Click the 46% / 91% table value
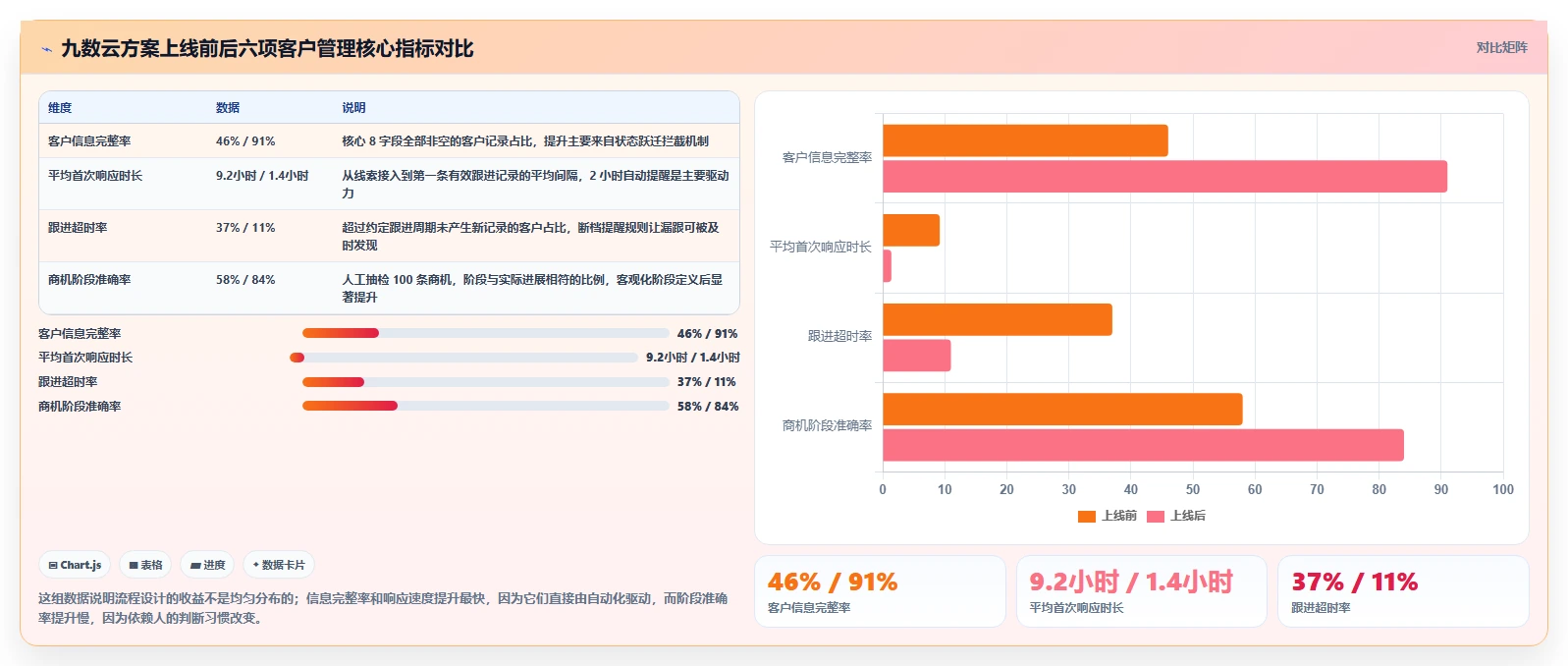 point(245,141)
